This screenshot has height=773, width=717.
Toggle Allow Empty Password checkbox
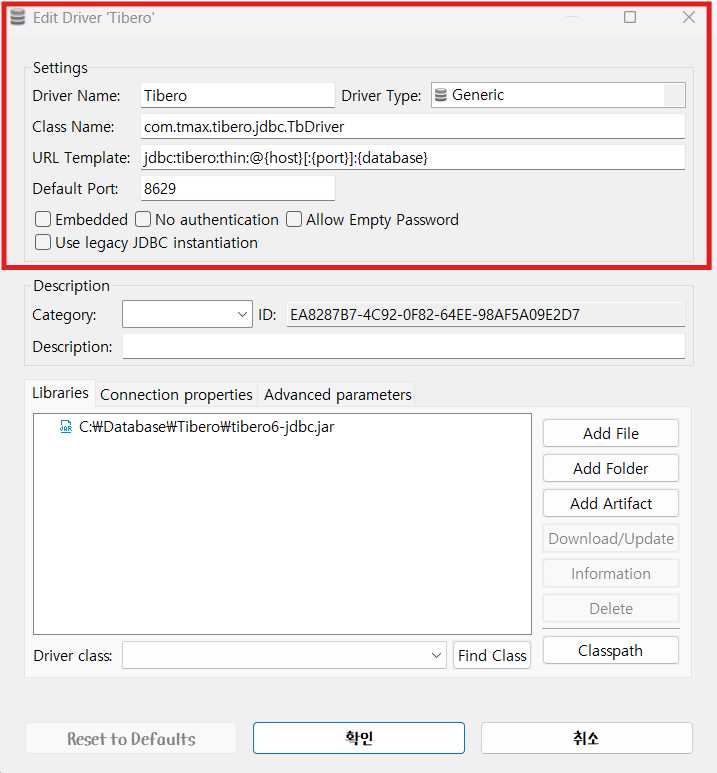click(x=294, y=219)
